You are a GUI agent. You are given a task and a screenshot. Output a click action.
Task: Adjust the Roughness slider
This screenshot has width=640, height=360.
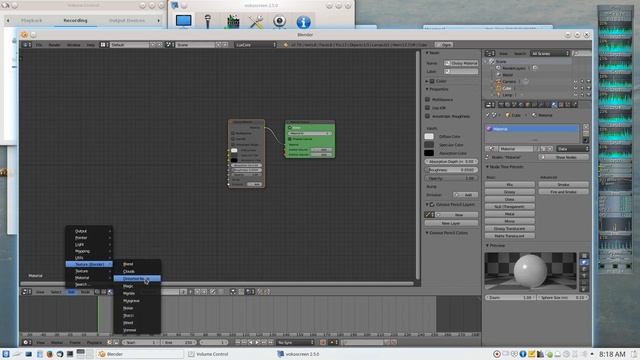[451, 170]
